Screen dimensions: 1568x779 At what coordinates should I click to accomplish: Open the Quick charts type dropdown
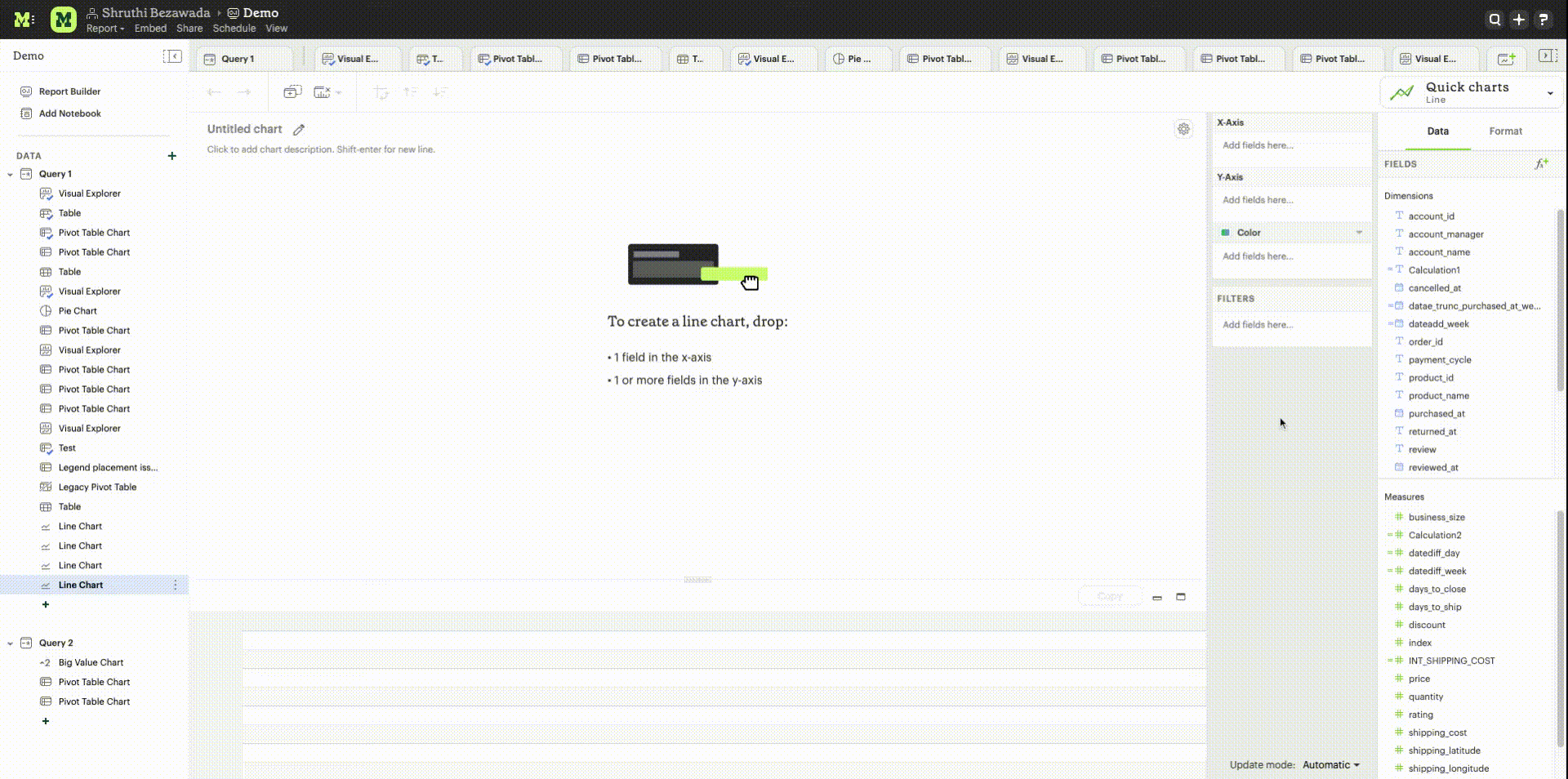1549,93
